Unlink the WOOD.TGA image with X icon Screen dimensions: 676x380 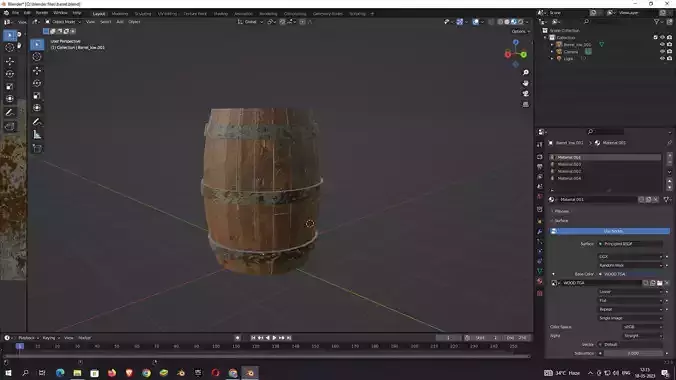[667, 283]
